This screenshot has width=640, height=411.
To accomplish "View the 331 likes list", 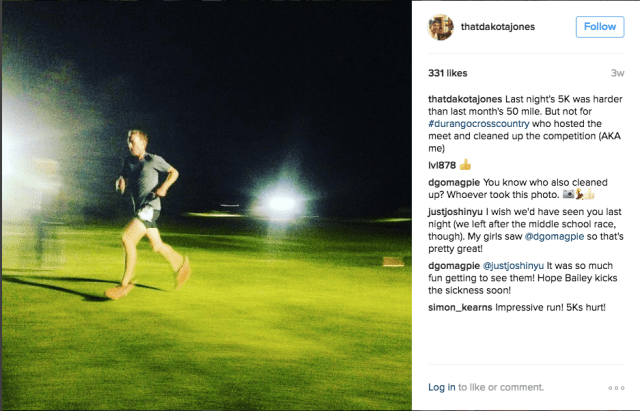I will point(449,73).
